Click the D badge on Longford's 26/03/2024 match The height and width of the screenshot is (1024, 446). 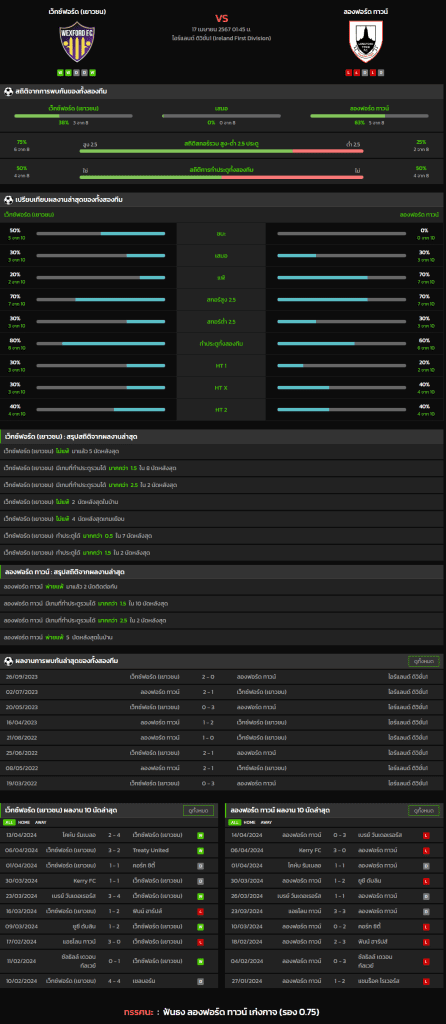click(426, 896)
